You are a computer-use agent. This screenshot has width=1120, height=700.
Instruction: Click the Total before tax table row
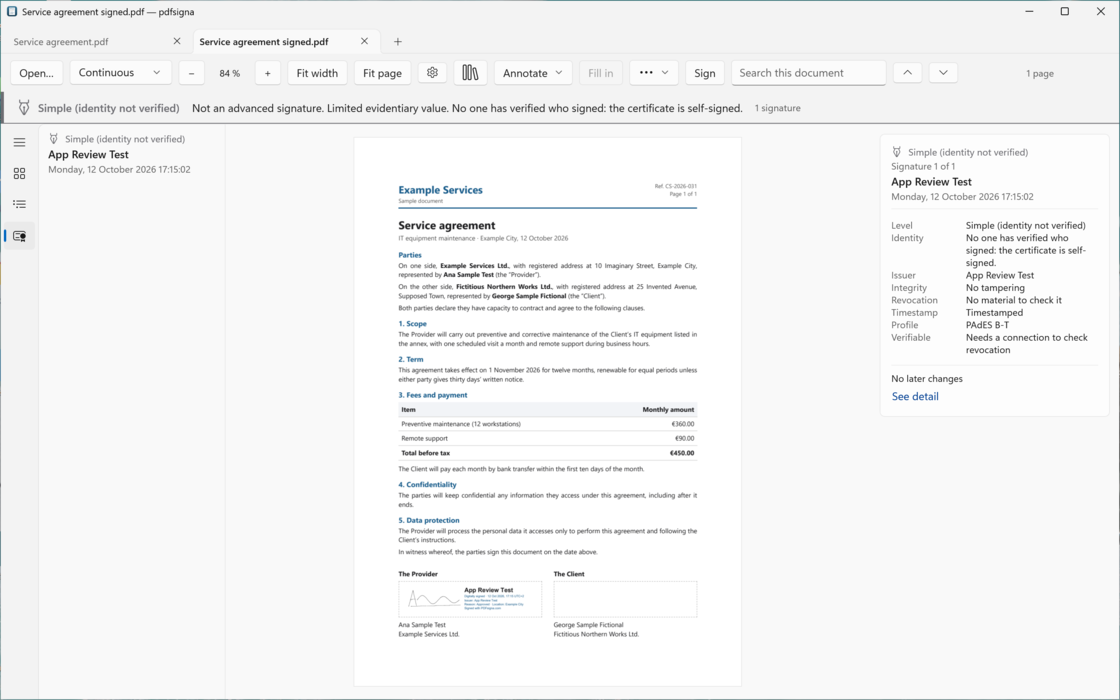(547, 453)
